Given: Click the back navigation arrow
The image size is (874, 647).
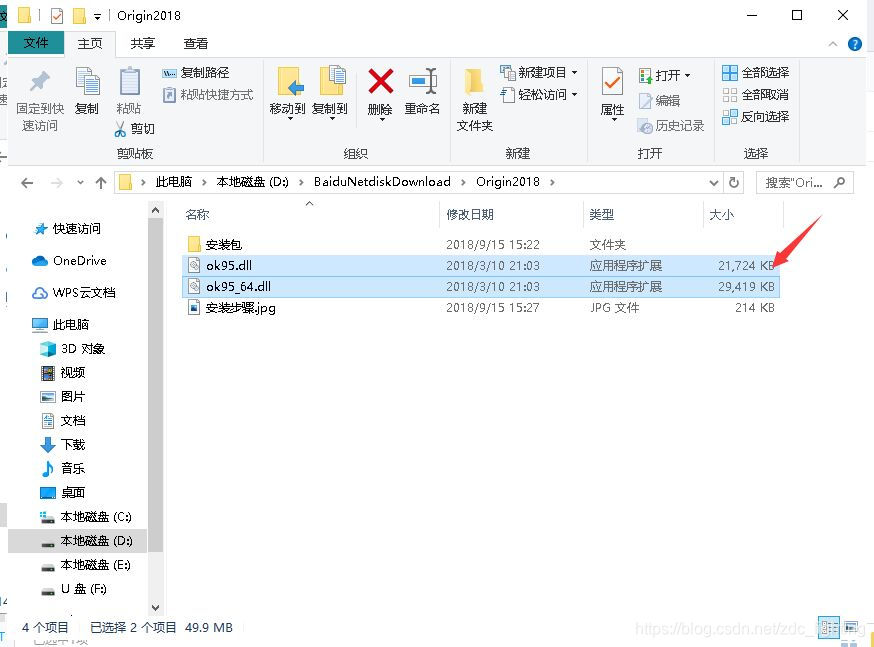Looking at the screenshot, I should [x=27, y=182].
